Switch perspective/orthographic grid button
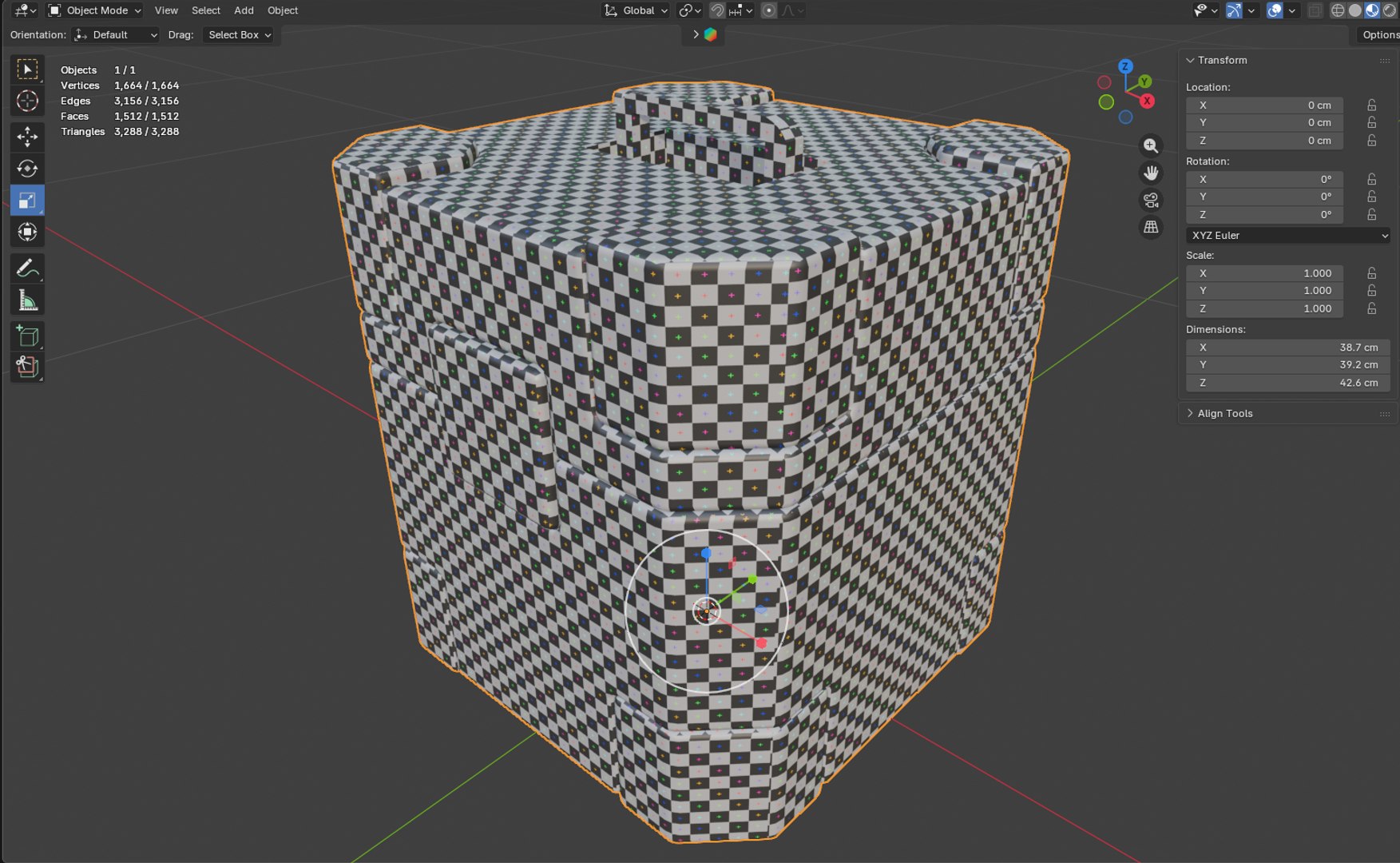This screenshot has height=863, width=1400. click(1151, 227)
